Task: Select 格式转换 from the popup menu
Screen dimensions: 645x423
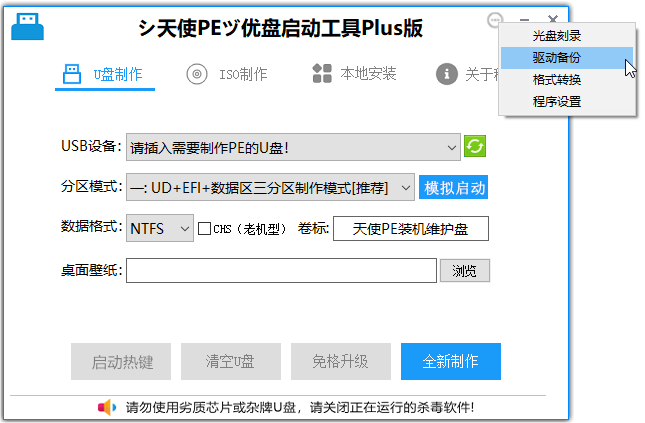Action: coord(567,79)
